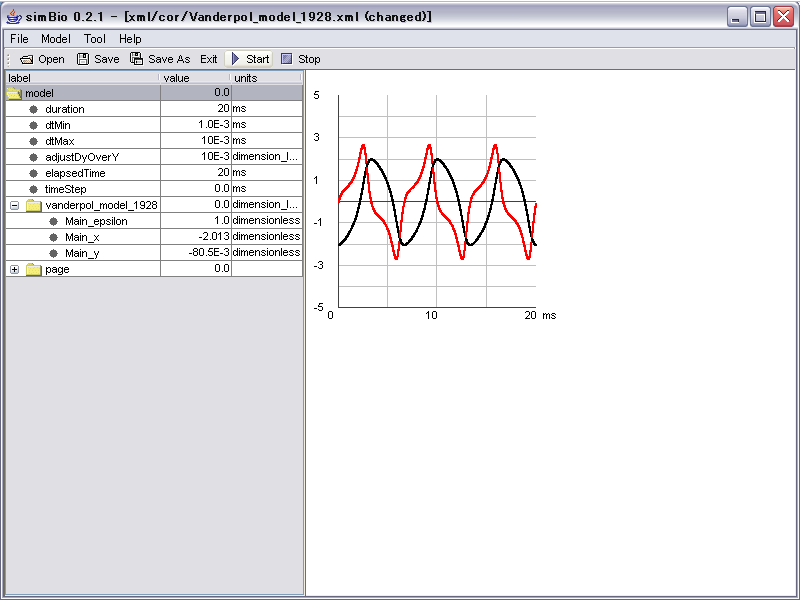Click the Open folder icon in toolbar
The width and height of the screenshot is (800, 600).
coord(26,59)
